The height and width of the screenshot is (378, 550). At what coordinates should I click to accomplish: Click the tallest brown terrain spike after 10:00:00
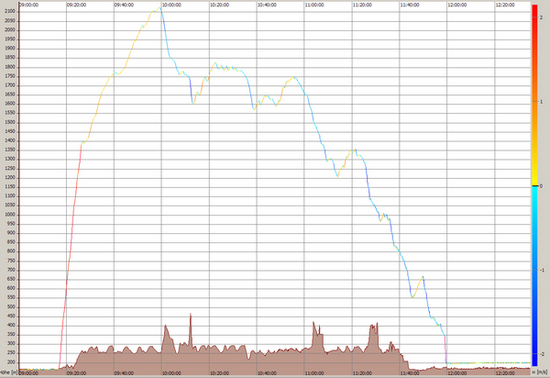coord(190,316)
